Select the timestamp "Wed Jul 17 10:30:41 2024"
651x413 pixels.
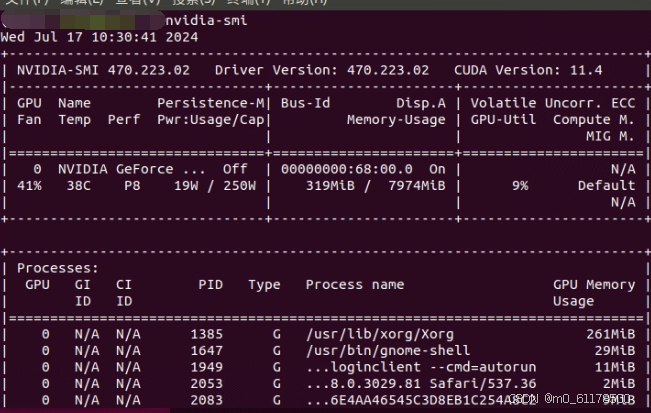[x=99, y=37]
